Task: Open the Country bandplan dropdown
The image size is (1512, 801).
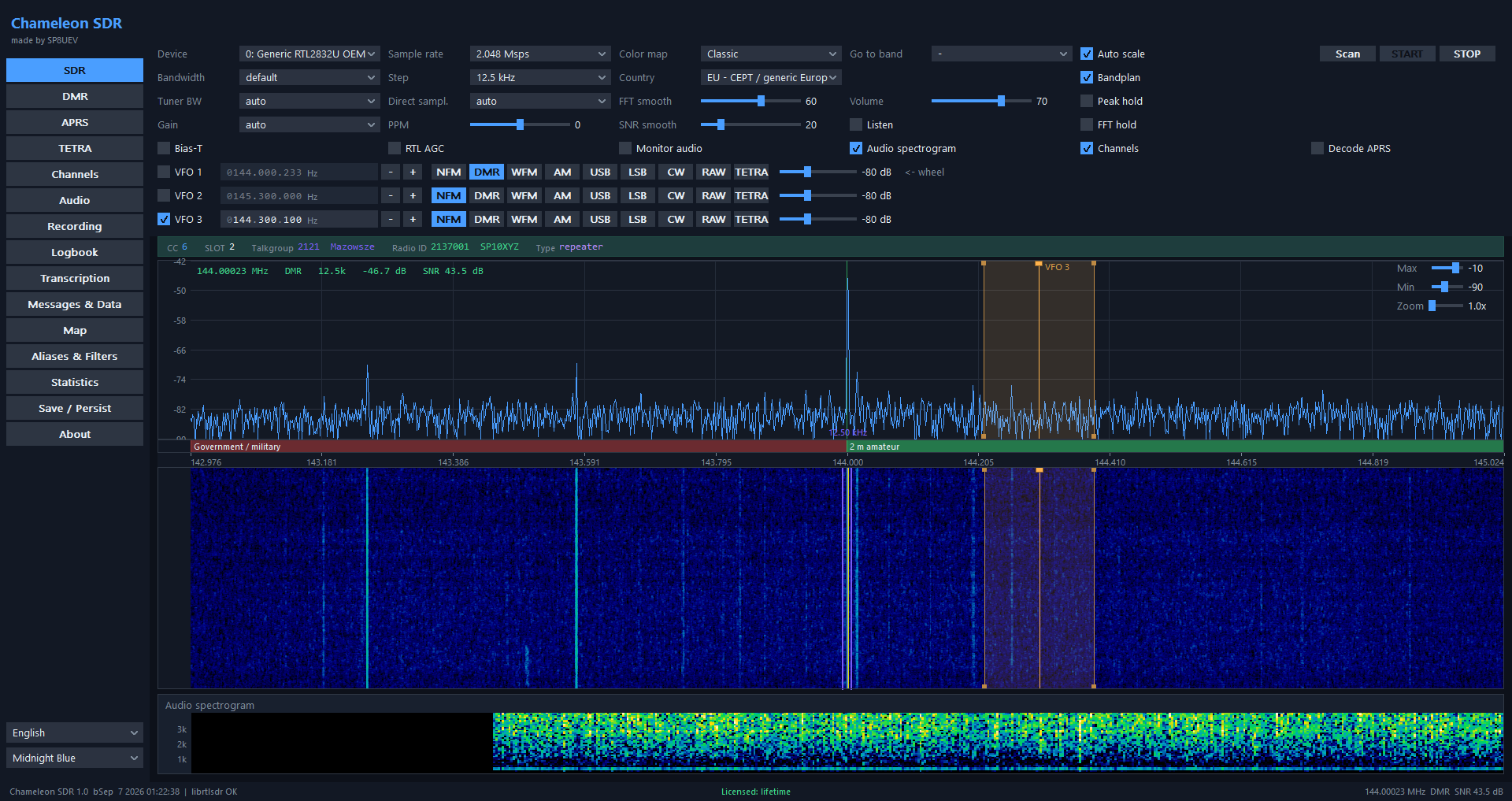Action: 771,77
